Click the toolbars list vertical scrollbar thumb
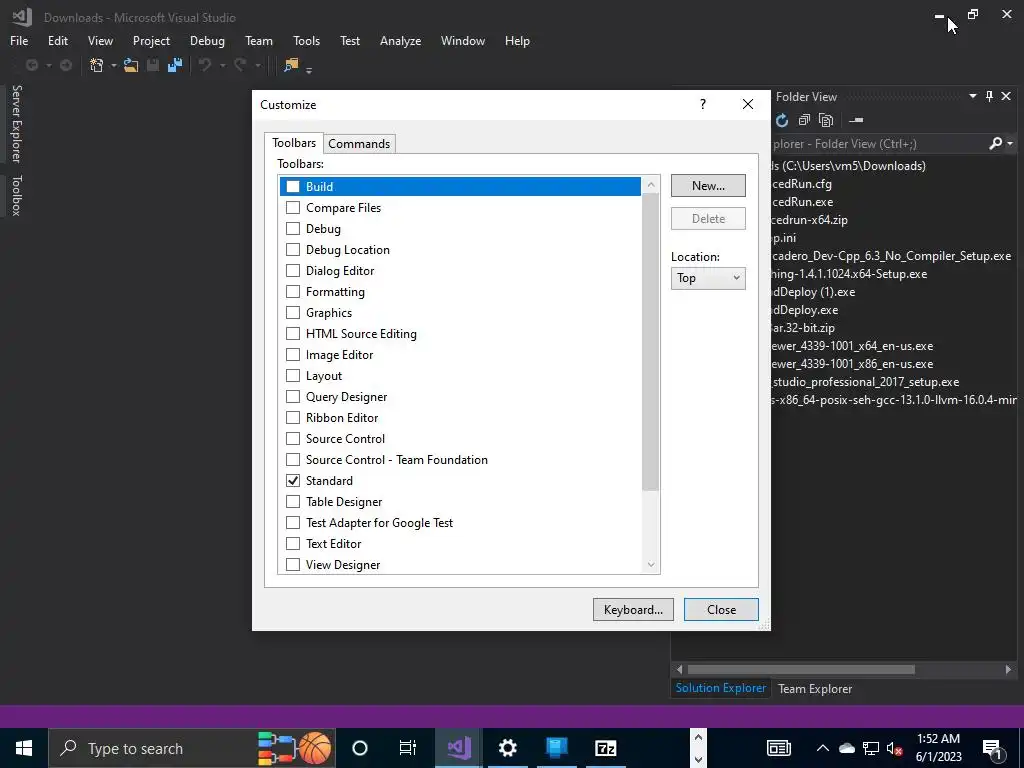This screenshot has height=768, width=1024. 650,342
